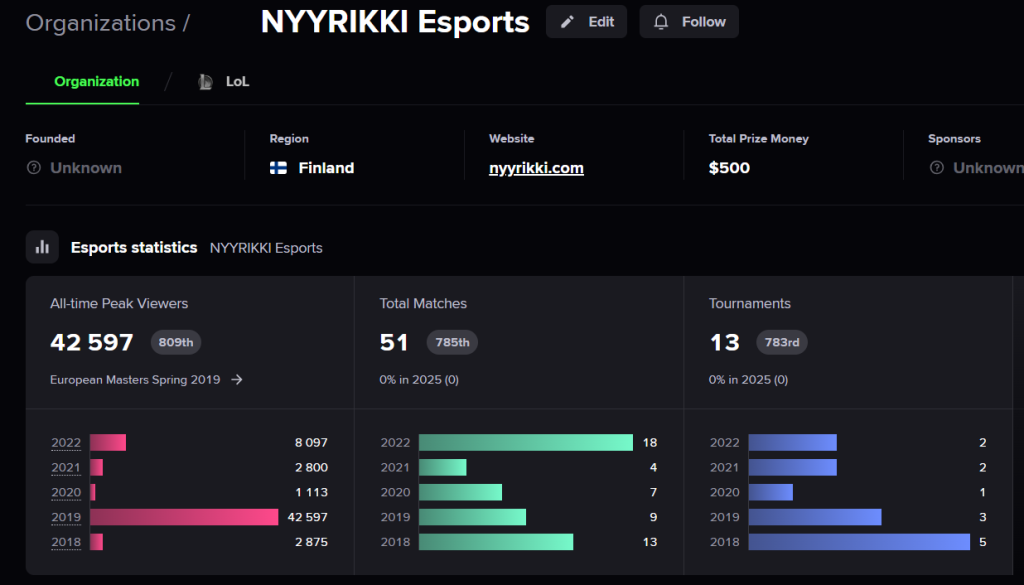Image resolution: width=1024 pixels, height=585 pixels.
Task: Click the arrow next to European Masters Spring 2019
Action: pyautogui.click(x=237, y=379)
